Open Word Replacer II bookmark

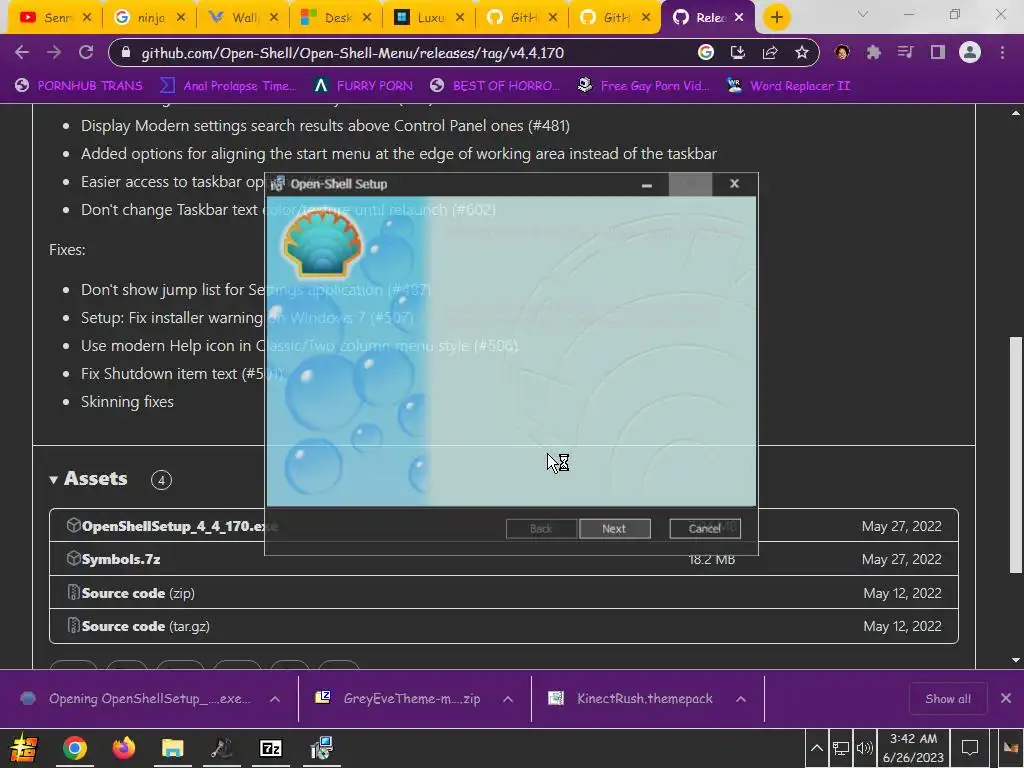pos(789,86)
